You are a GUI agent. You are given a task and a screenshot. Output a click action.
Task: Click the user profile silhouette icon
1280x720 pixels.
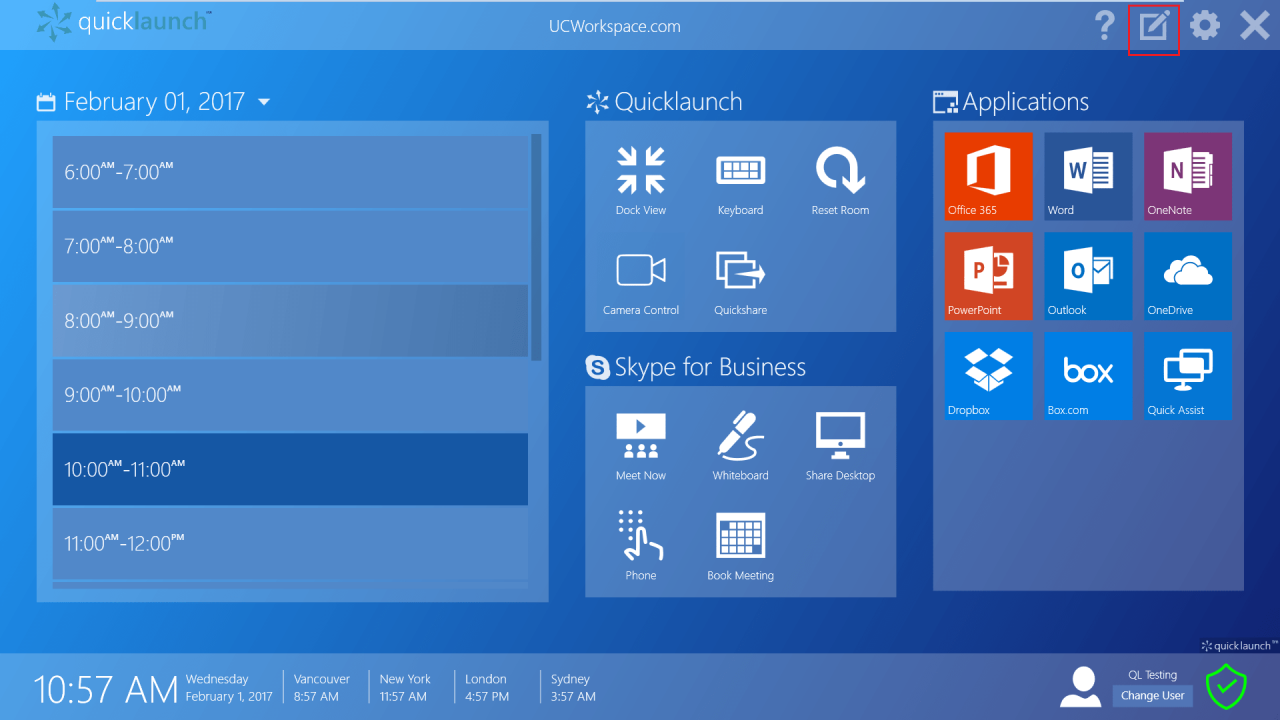click(x=1080, y=687)
